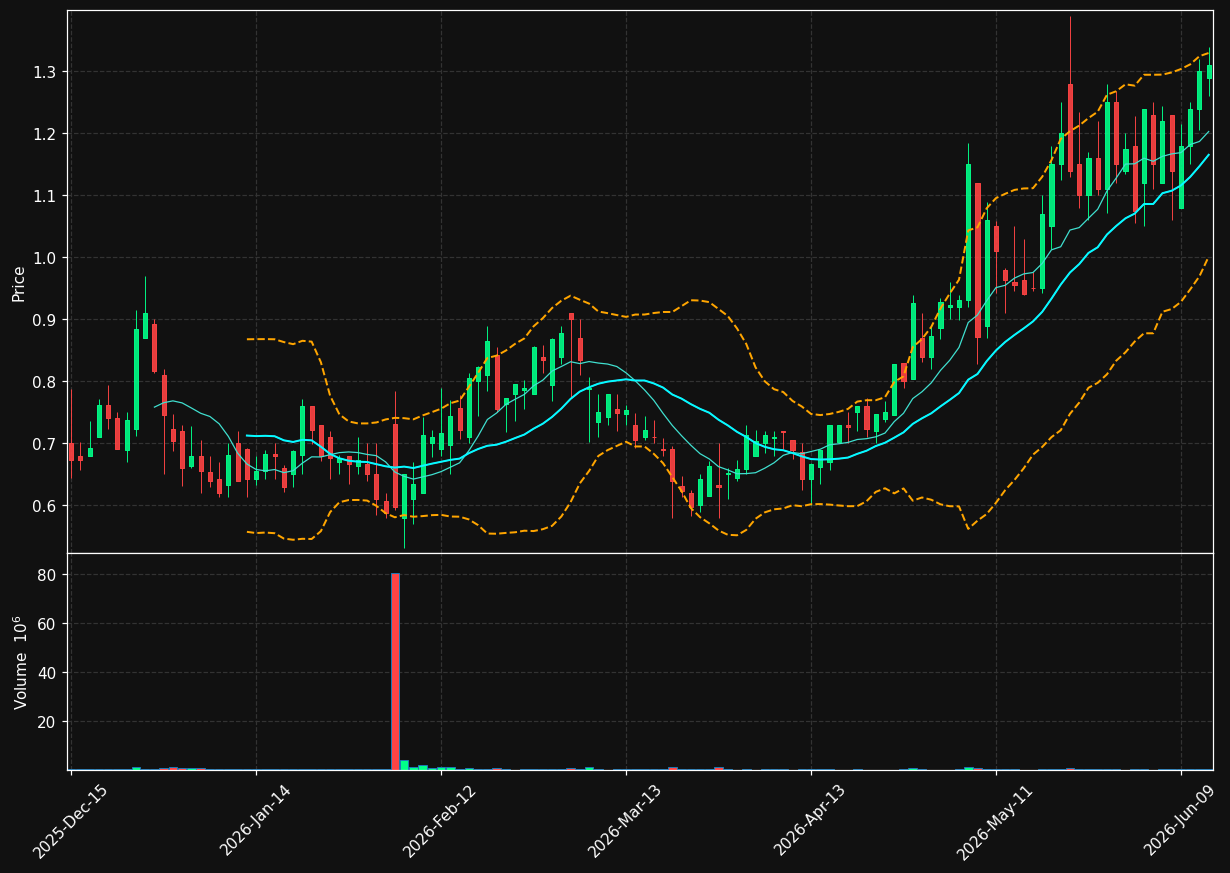
Task: Click the highest red candlestick near 1.28
Action: [1070, 128]
